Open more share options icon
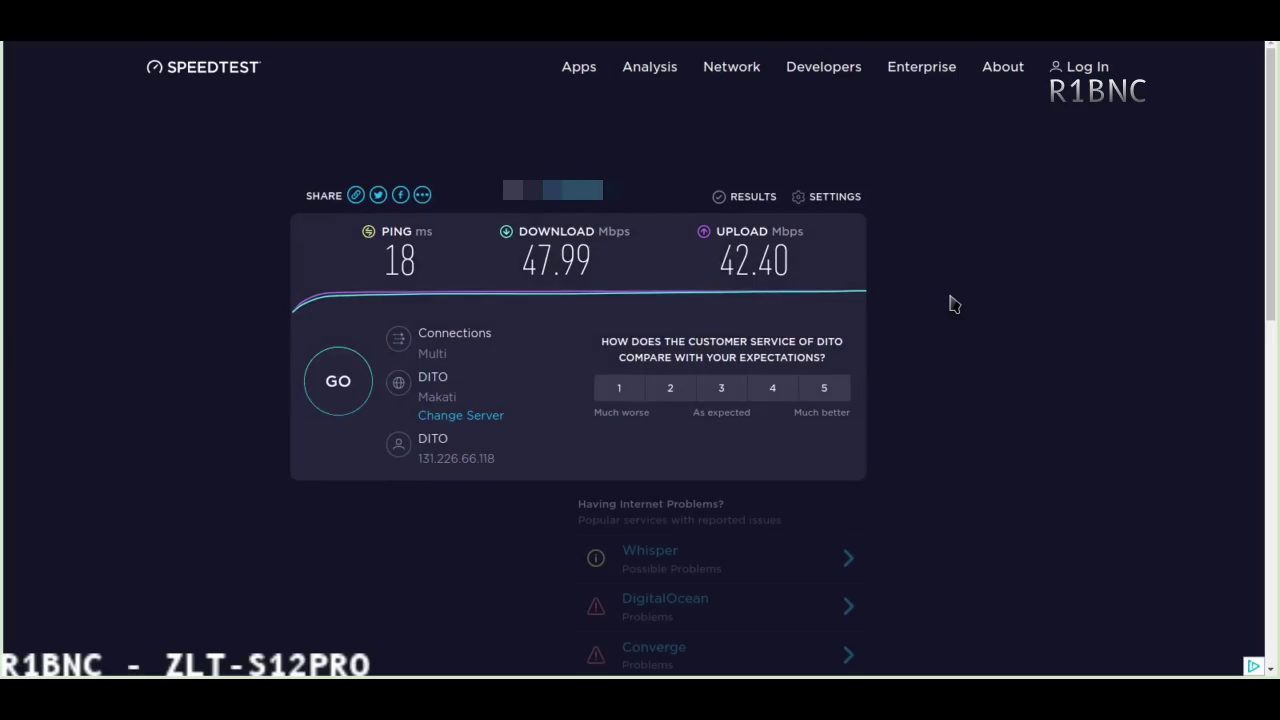The width and height of the screenshot is (1280, 720). point(422,195)
